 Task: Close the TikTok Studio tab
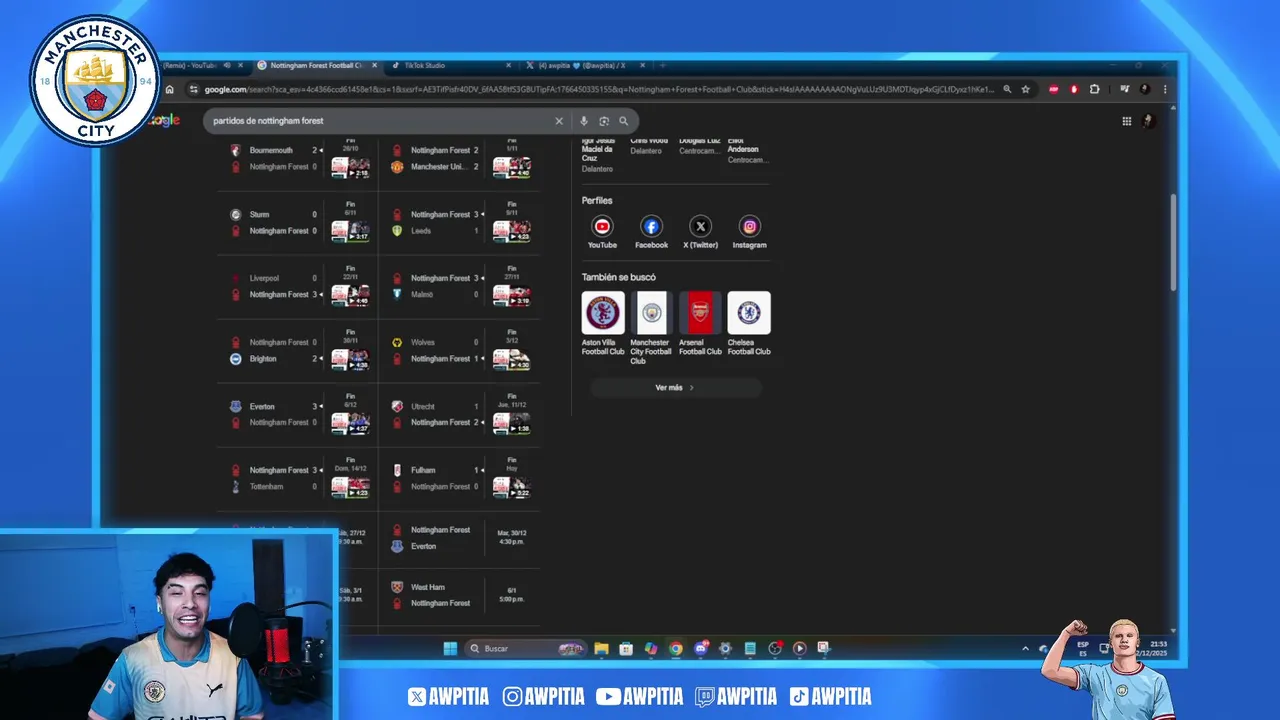tap(508, 65)
